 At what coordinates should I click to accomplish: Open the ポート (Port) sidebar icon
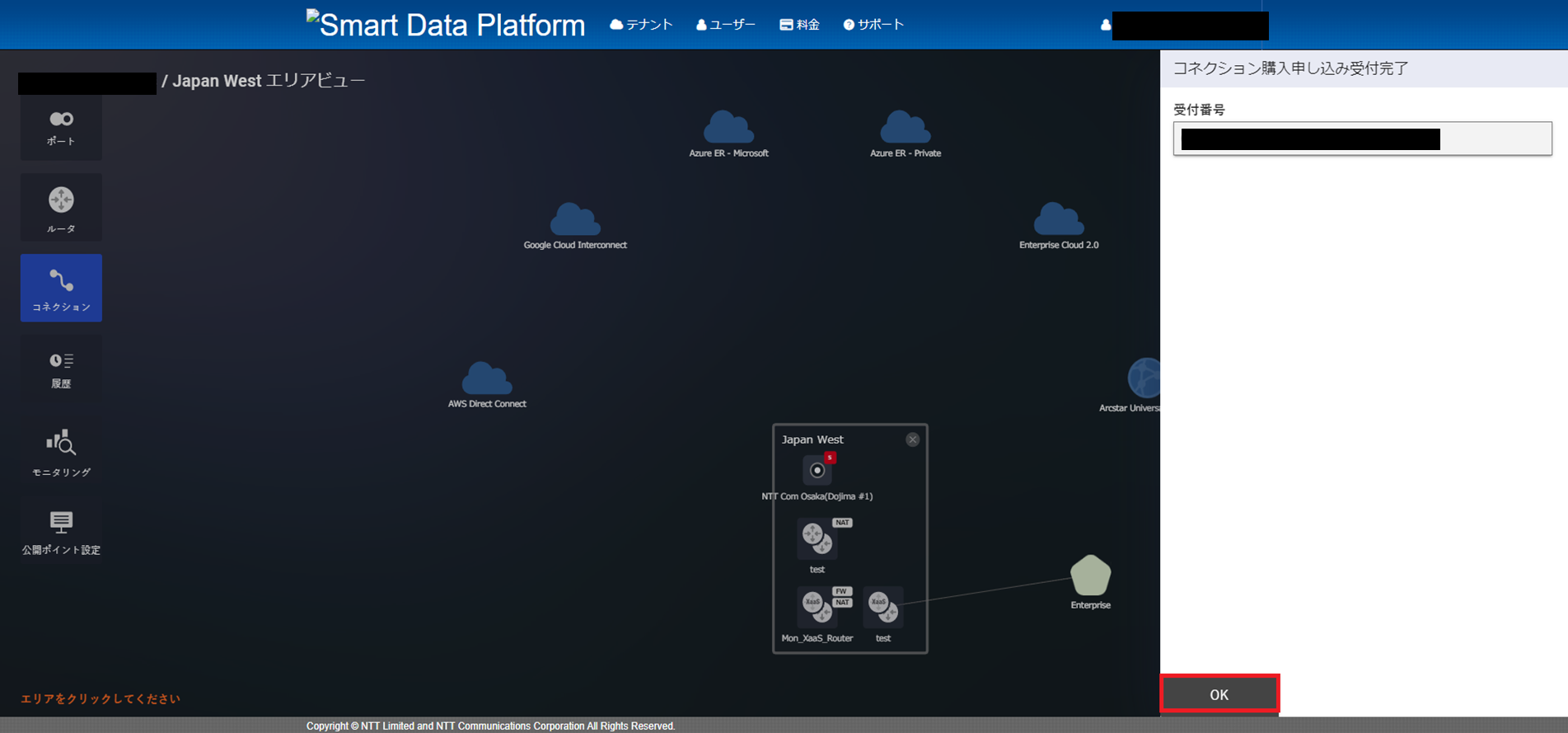61,128
